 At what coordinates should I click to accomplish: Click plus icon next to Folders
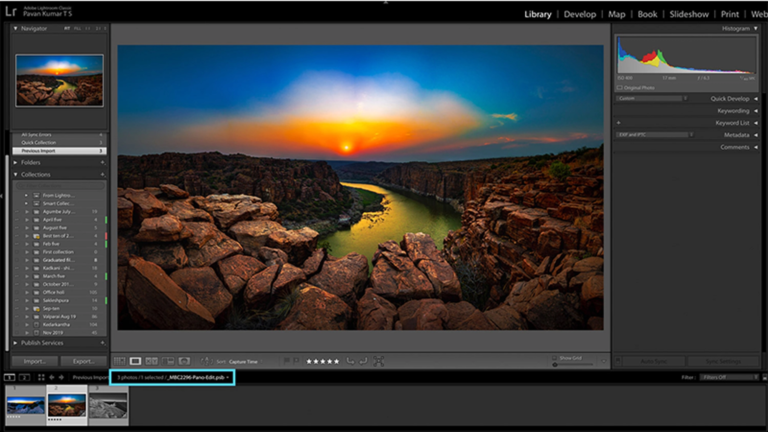pyautogui.click(x=101, y=162)
